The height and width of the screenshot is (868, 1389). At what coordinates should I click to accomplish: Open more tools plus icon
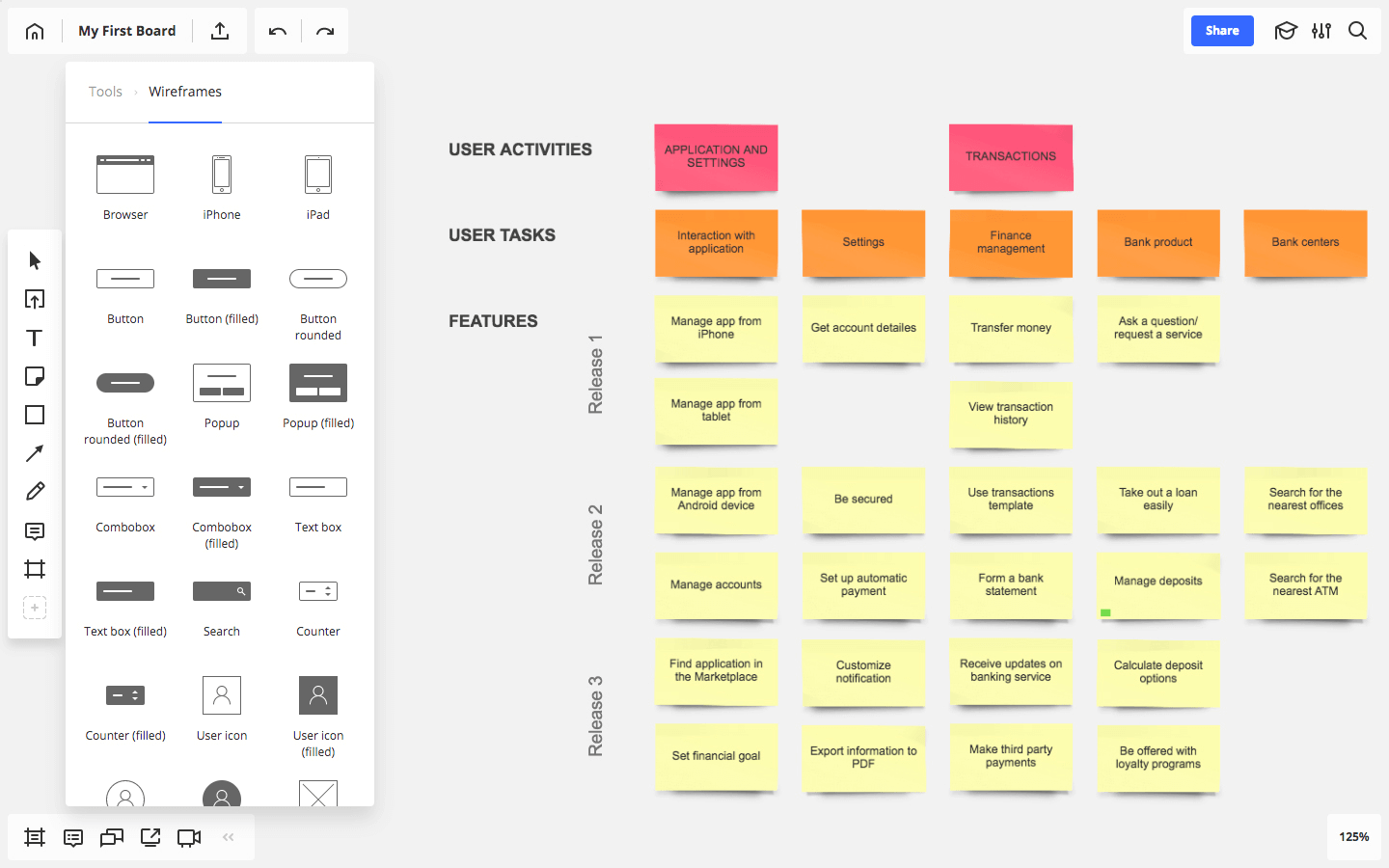[35, 608]
